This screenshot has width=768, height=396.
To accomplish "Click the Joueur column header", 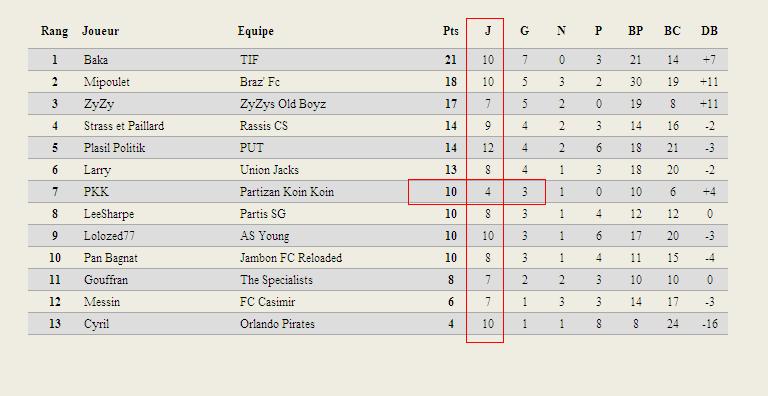I will point(100,31).
